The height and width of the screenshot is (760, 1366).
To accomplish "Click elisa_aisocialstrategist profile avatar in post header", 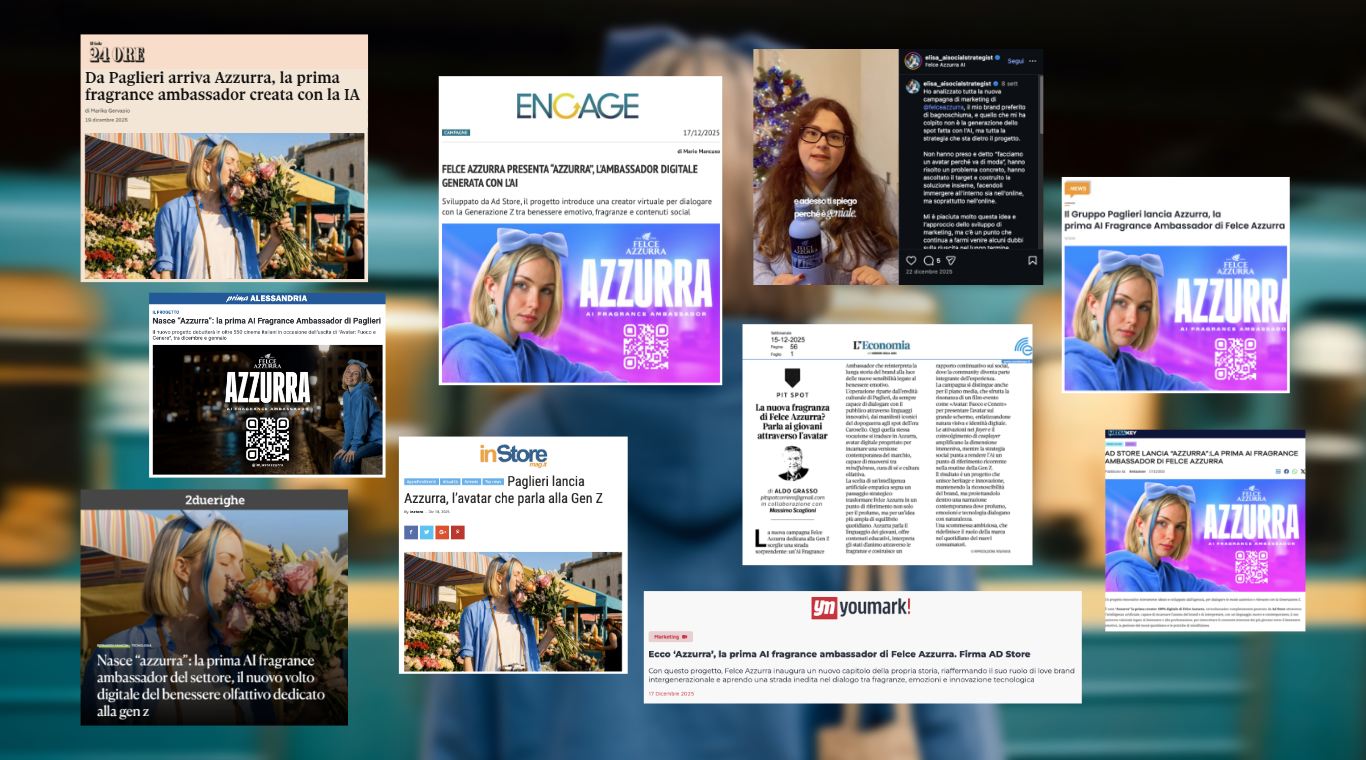I will tap(912, 61).
